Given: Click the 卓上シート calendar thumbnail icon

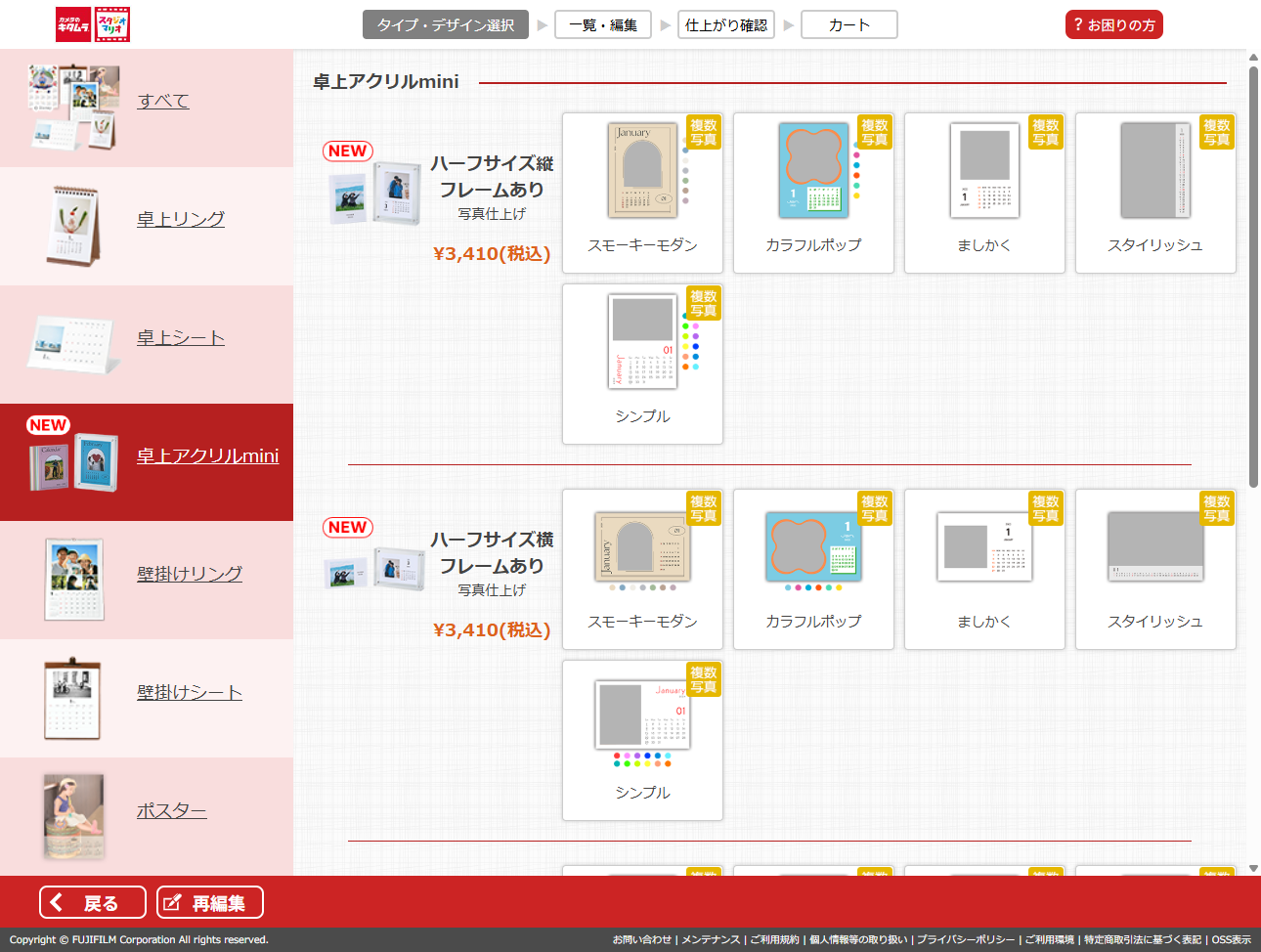Looking at the screenshot, I should pyautogui.click(x=73, y=344).
